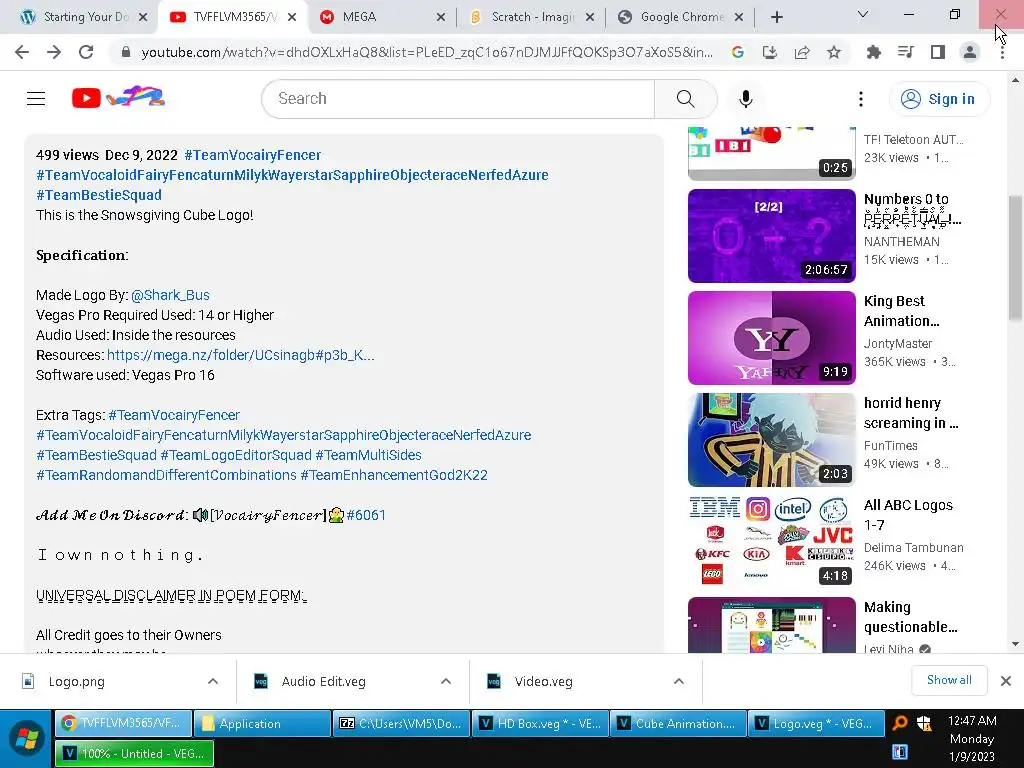
Task: Open a new browser tab
Action: [x=776, y=17]
